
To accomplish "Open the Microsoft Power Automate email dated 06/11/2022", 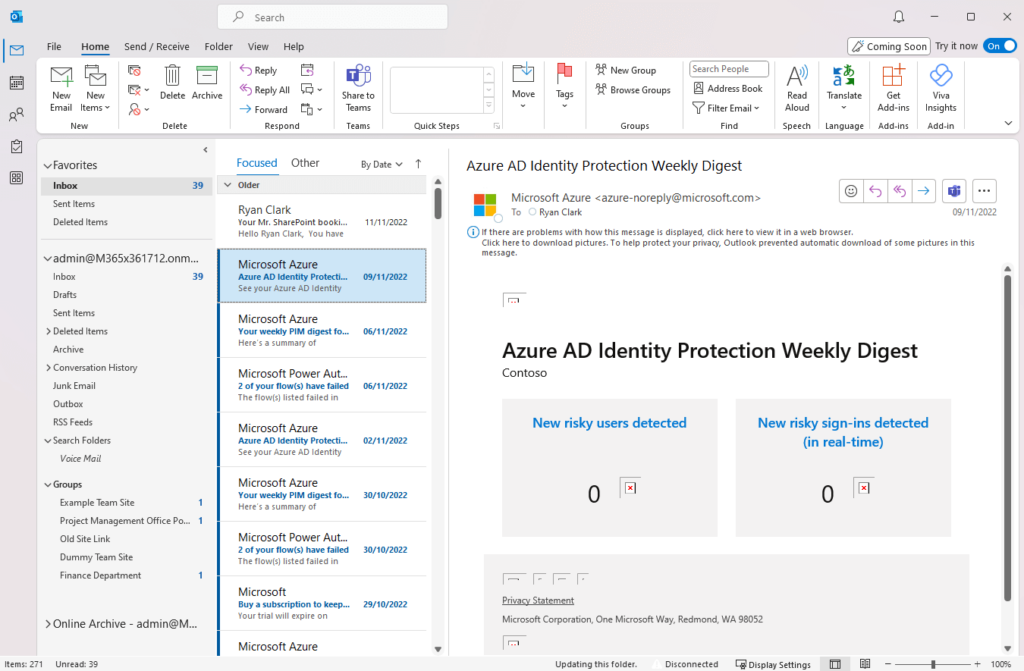I will pyautogui.click(x=322, y=385).
